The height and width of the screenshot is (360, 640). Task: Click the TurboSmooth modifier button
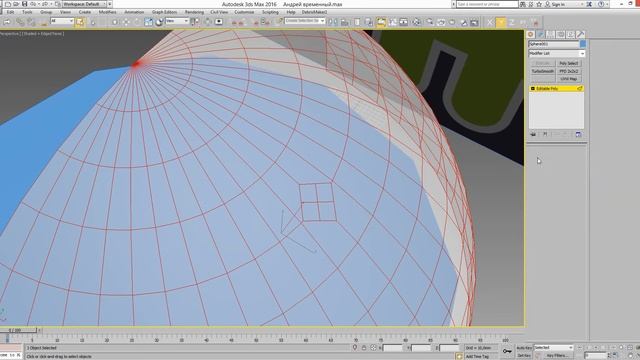[542, 71]
